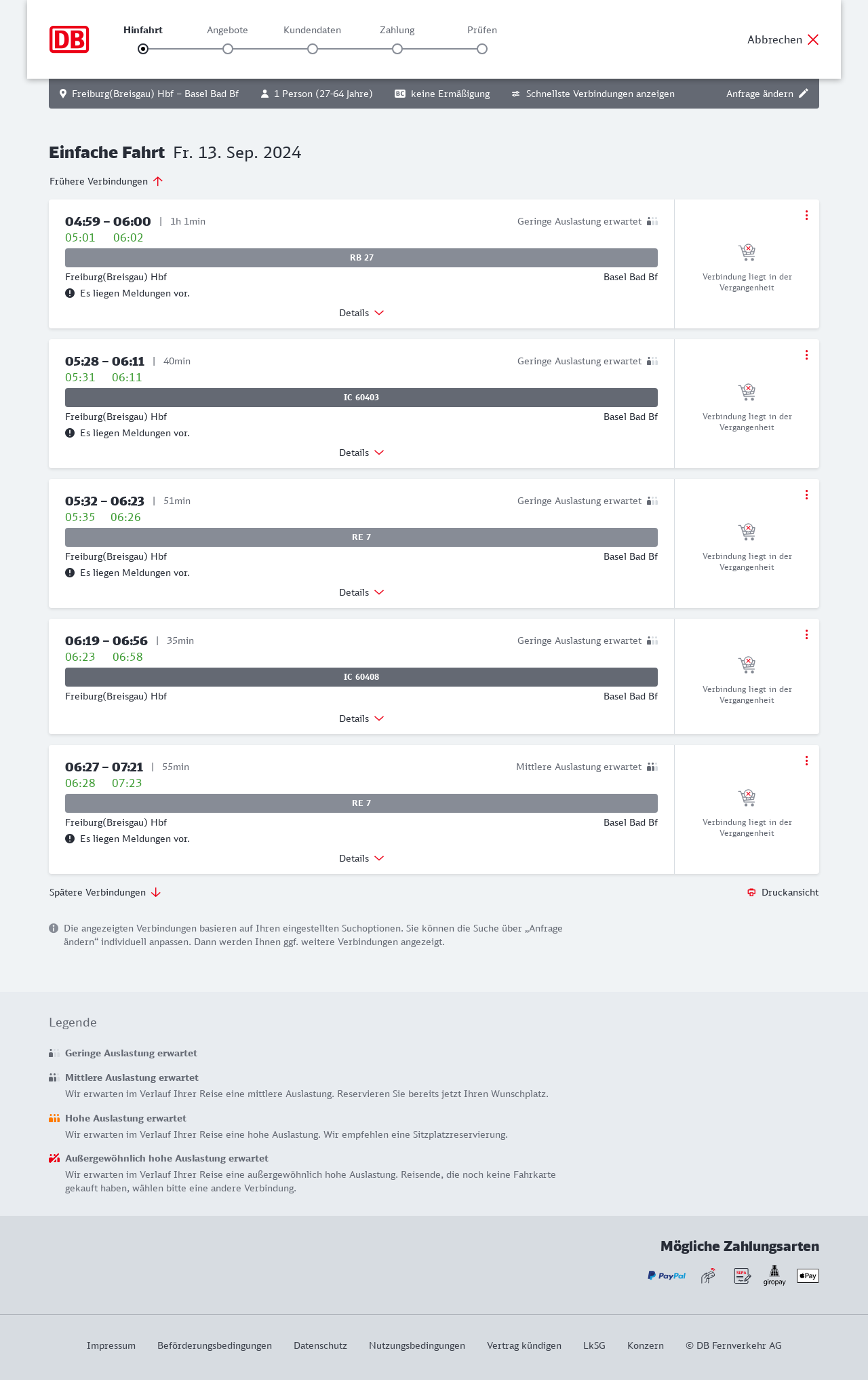
Task: Click the DB logo
Action: pos(69,39)
